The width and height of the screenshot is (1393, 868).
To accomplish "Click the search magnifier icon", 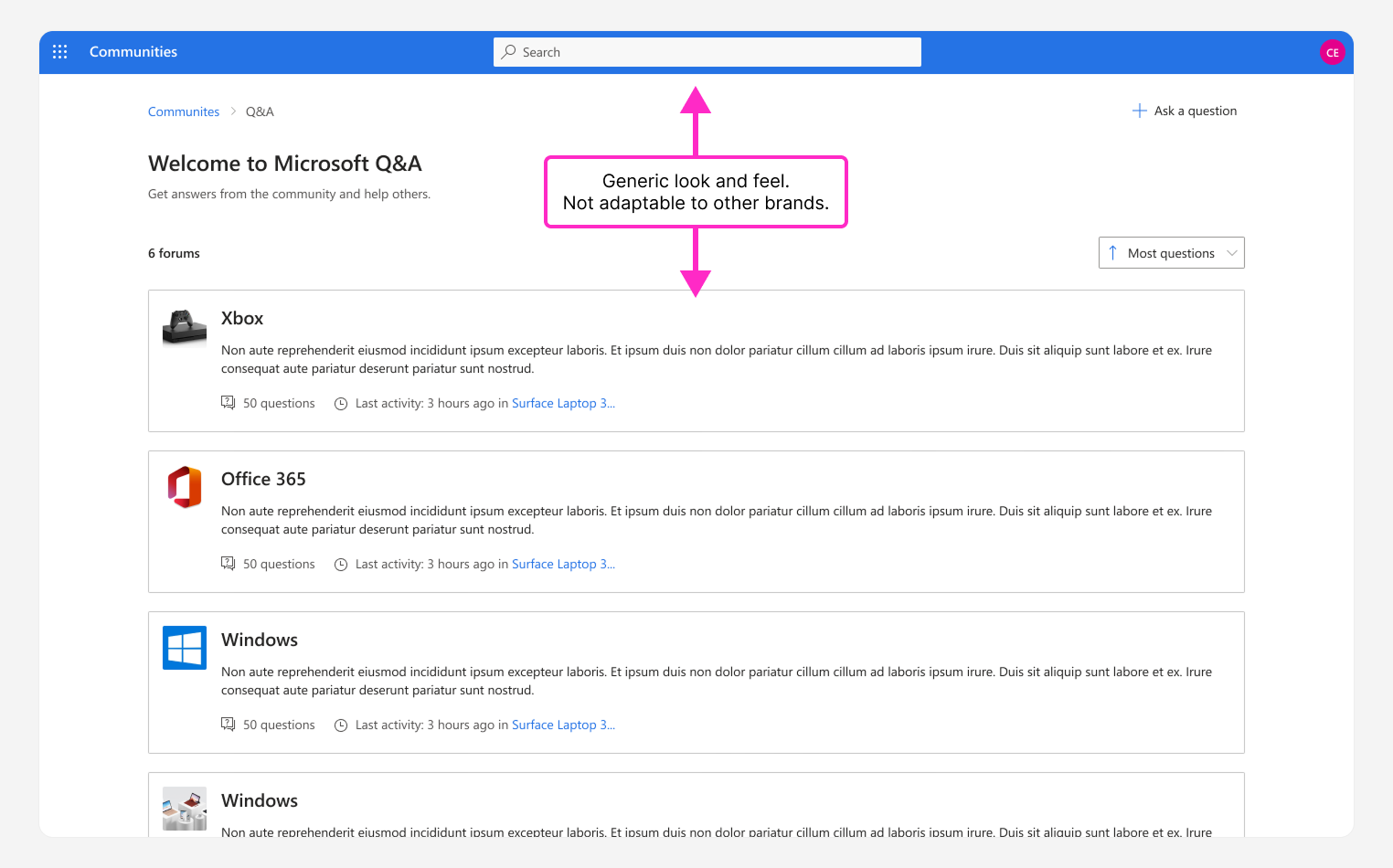I will (509, 52).
